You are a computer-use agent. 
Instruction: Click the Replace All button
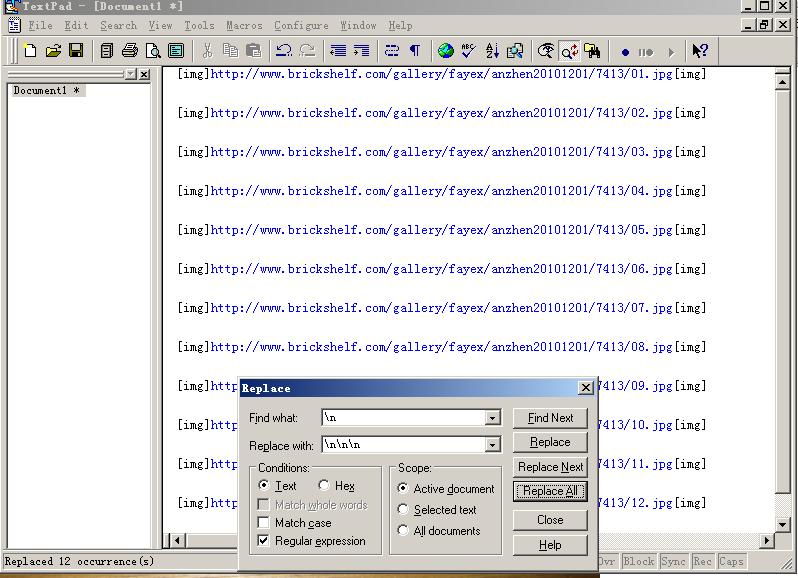coord(550,491)
